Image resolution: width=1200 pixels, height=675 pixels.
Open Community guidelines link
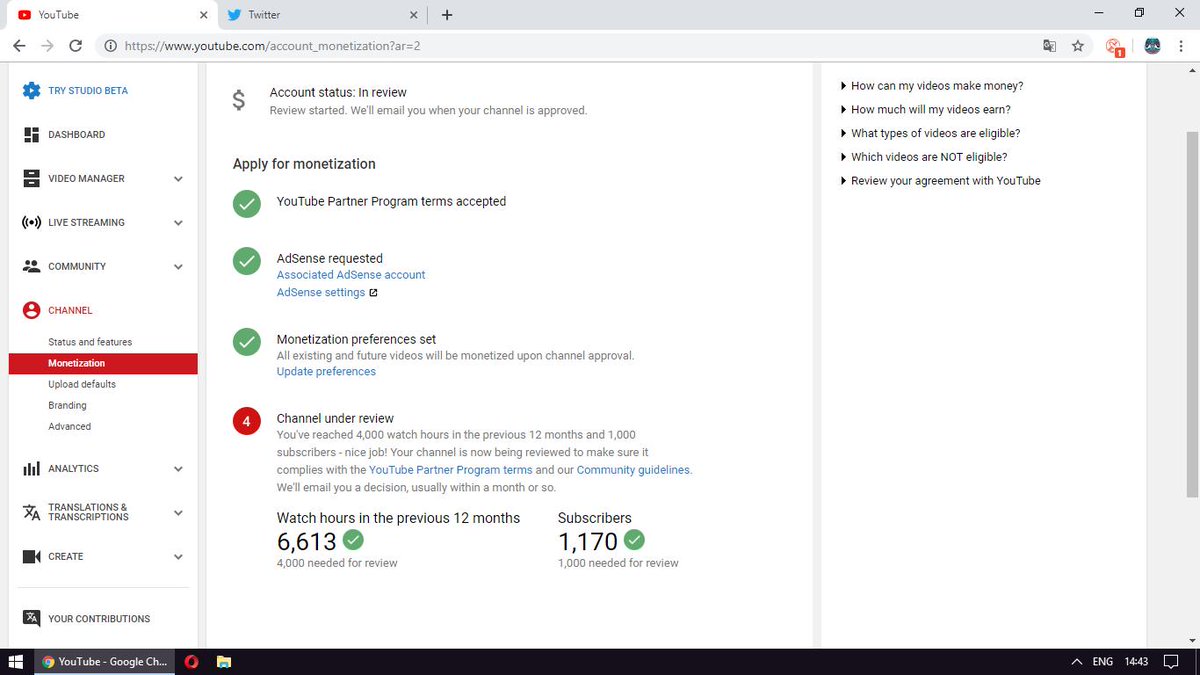pyautogui.click(x=633, y=470)
